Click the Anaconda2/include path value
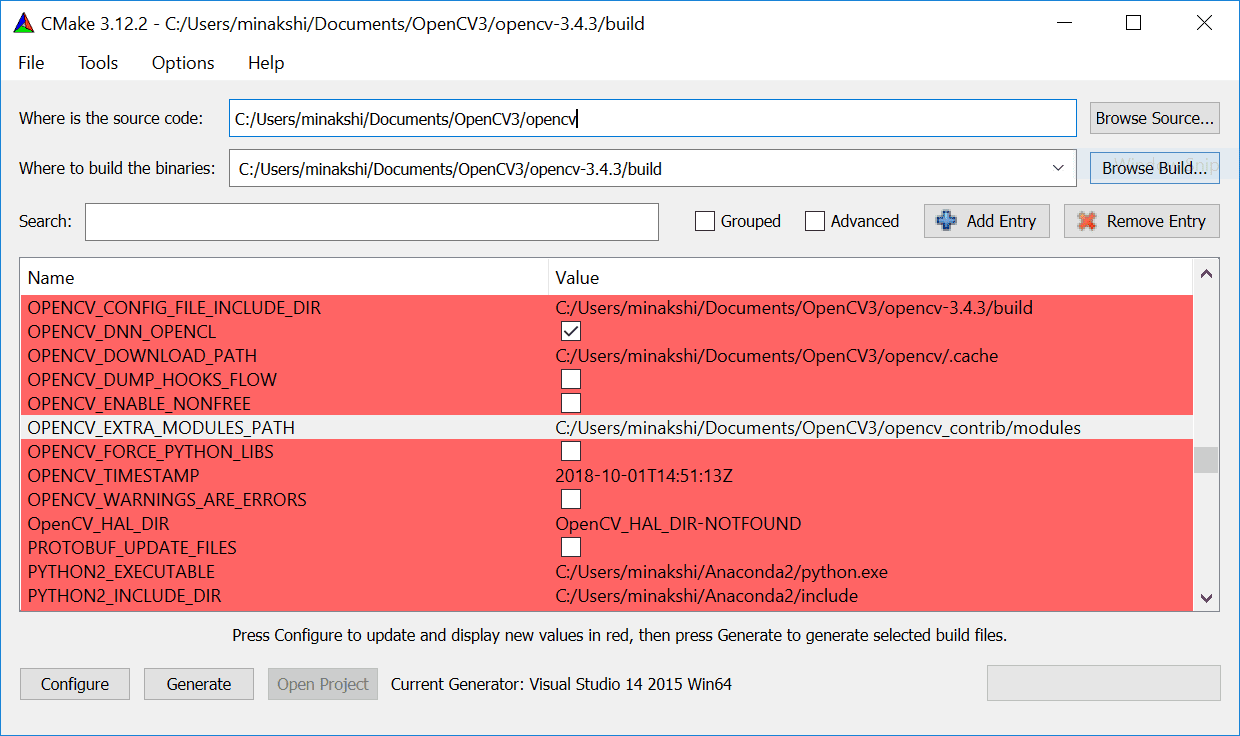This screenshot has width=1240, height=736. click(706, 595)
